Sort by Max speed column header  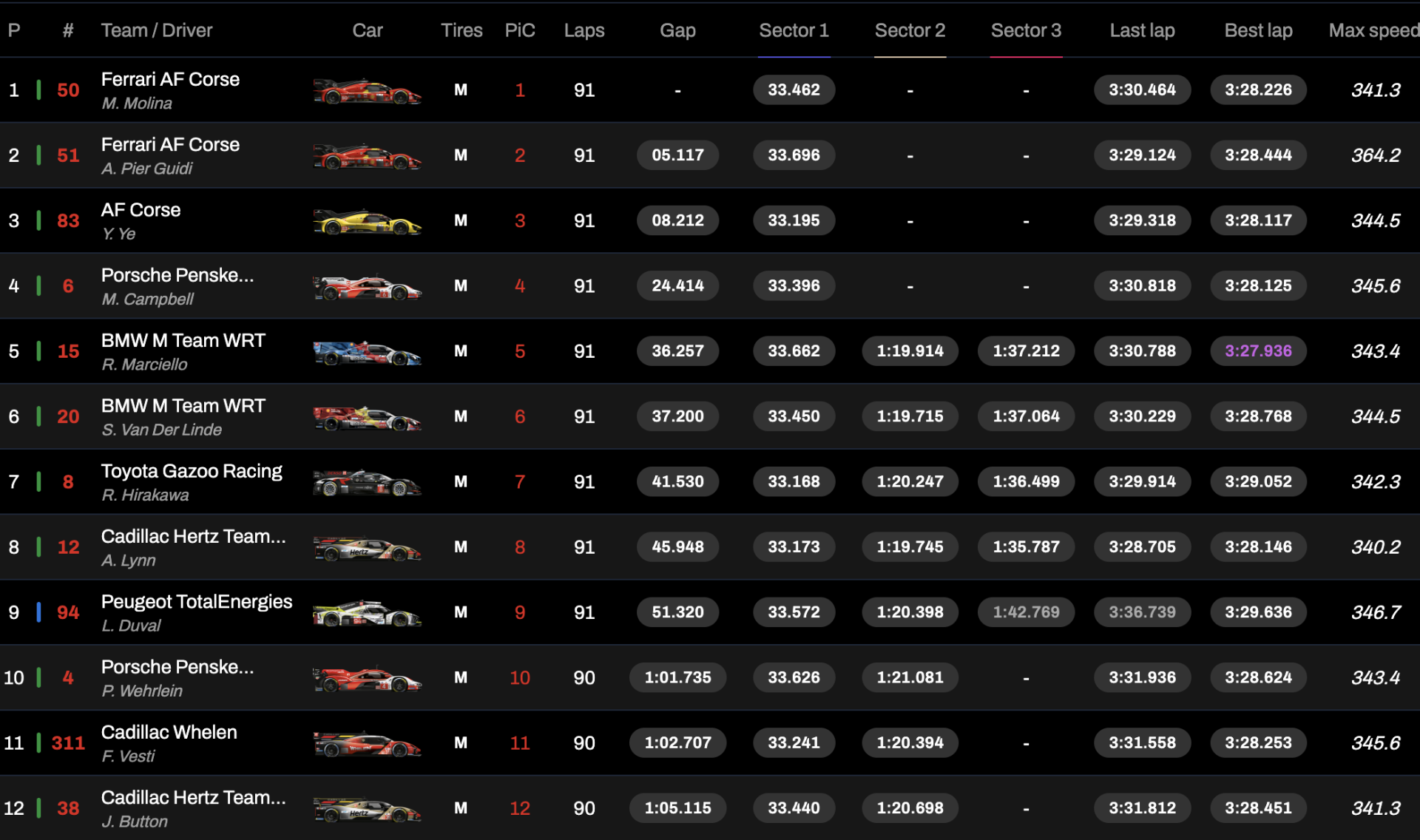1373,31
